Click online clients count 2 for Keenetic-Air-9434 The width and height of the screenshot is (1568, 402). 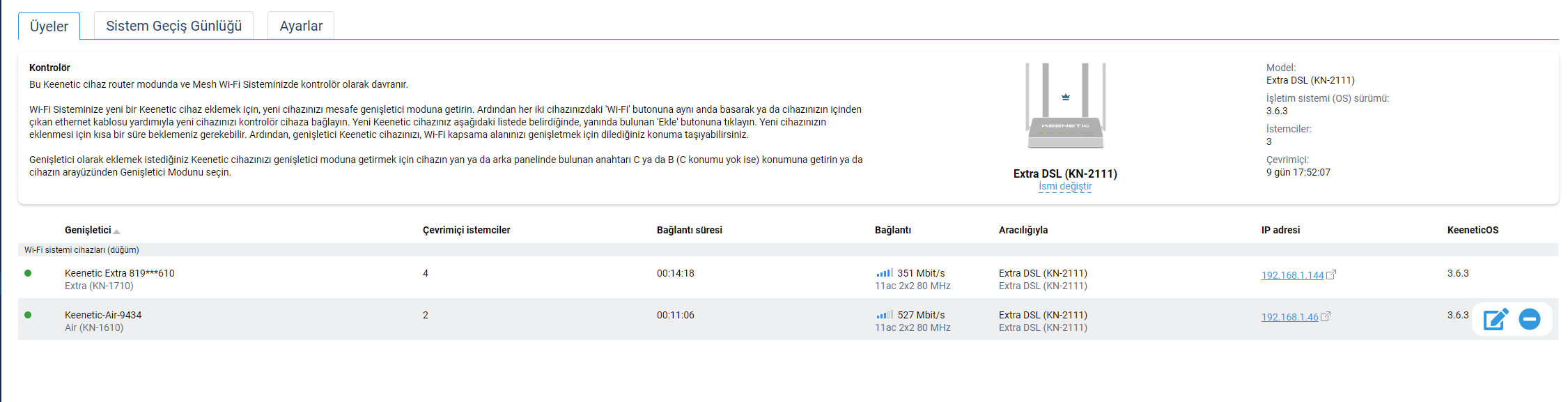point(426,315)
